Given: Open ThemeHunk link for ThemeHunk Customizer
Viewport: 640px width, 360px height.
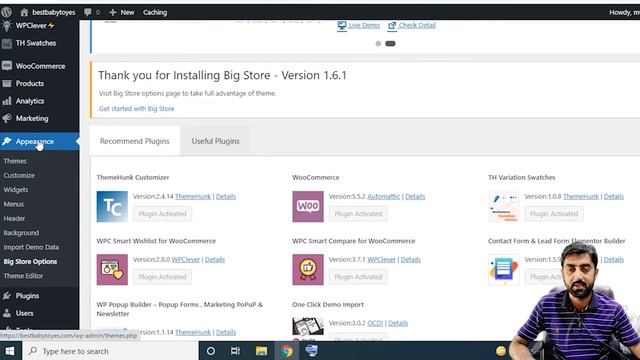Looking at the screenshot, I should [193, 196].
